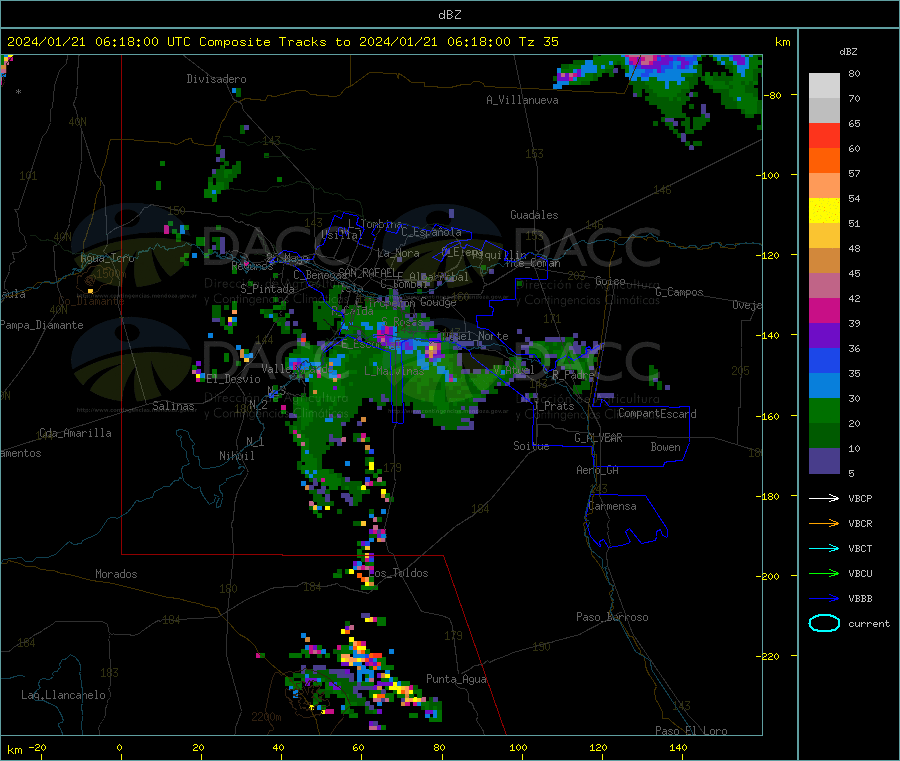The width and height of the screenshot is (900, 761).
Task: Click the Salinas map label
Action: [x=173, y=406]
